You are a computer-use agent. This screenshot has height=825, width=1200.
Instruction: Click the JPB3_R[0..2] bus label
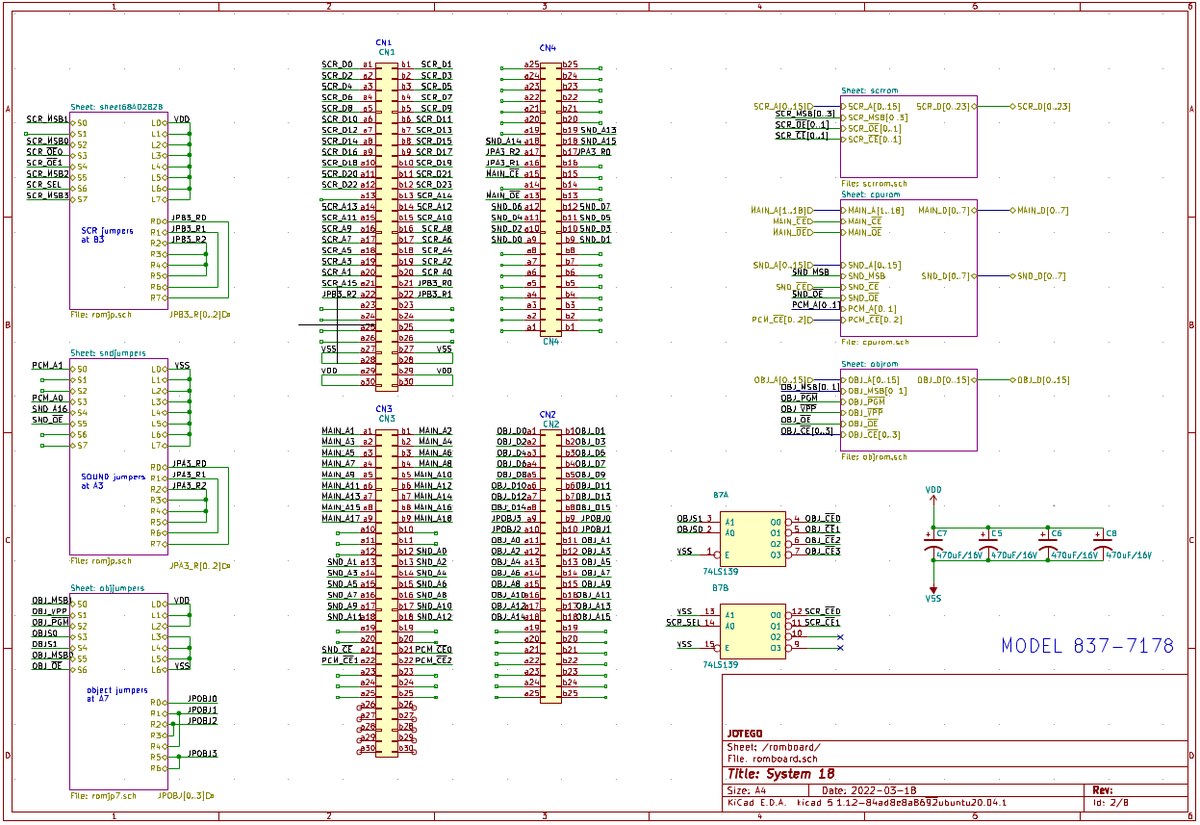(199, 314)
